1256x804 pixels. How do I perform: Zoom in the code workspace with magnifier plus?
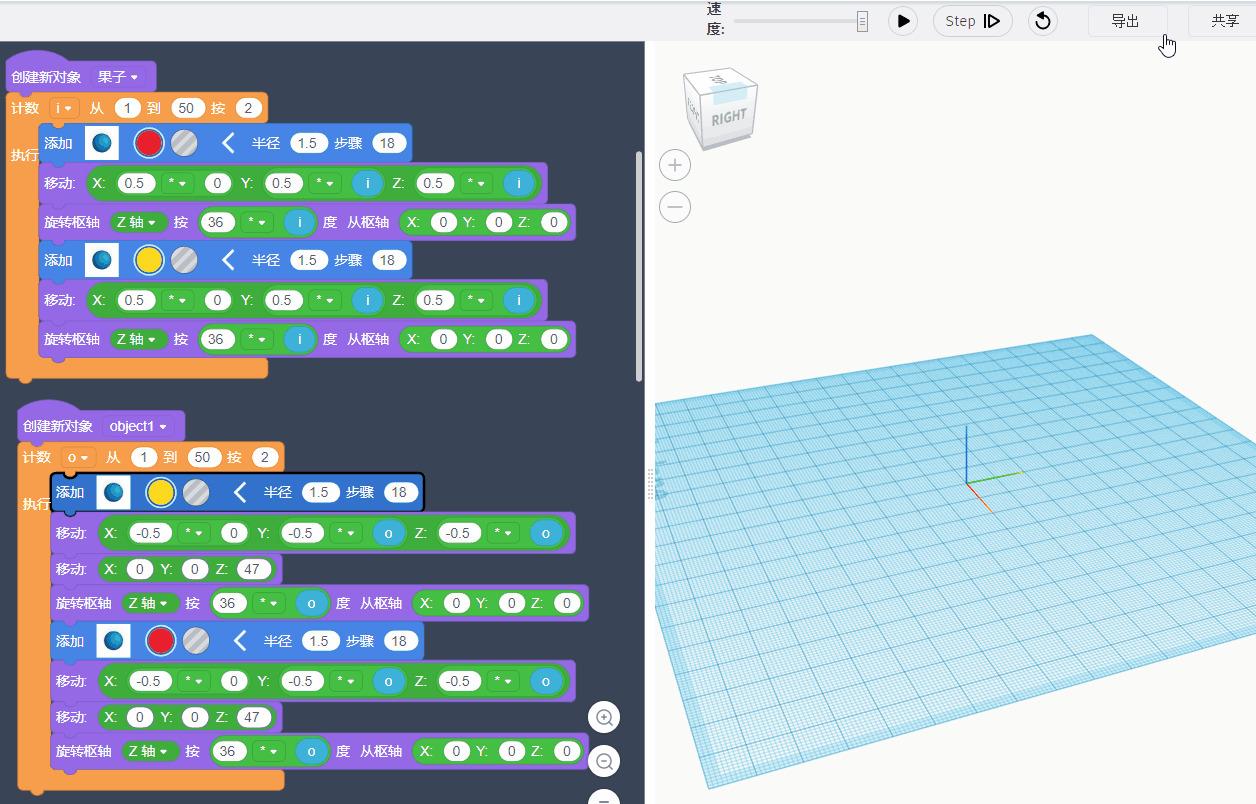pyautogui.click(x=604, y=717)
